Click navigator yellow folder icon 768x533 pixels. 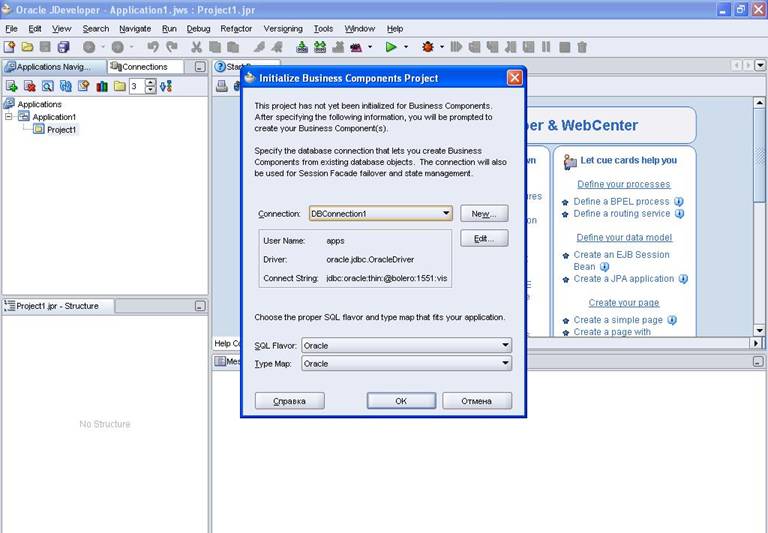tap(120, 86)
